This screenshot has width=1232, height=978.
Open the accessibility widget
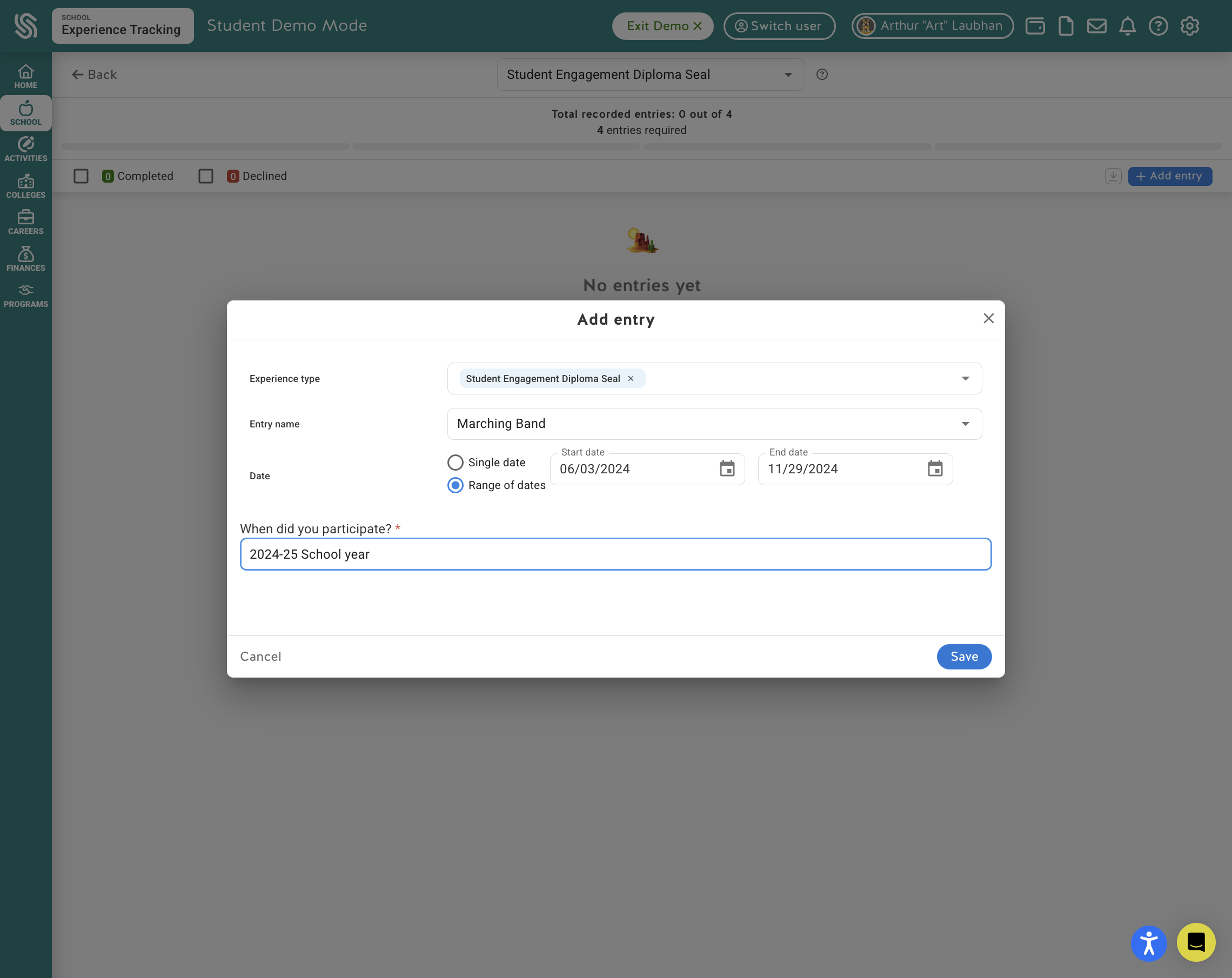pyautogui.click(x=1149, y=942)
